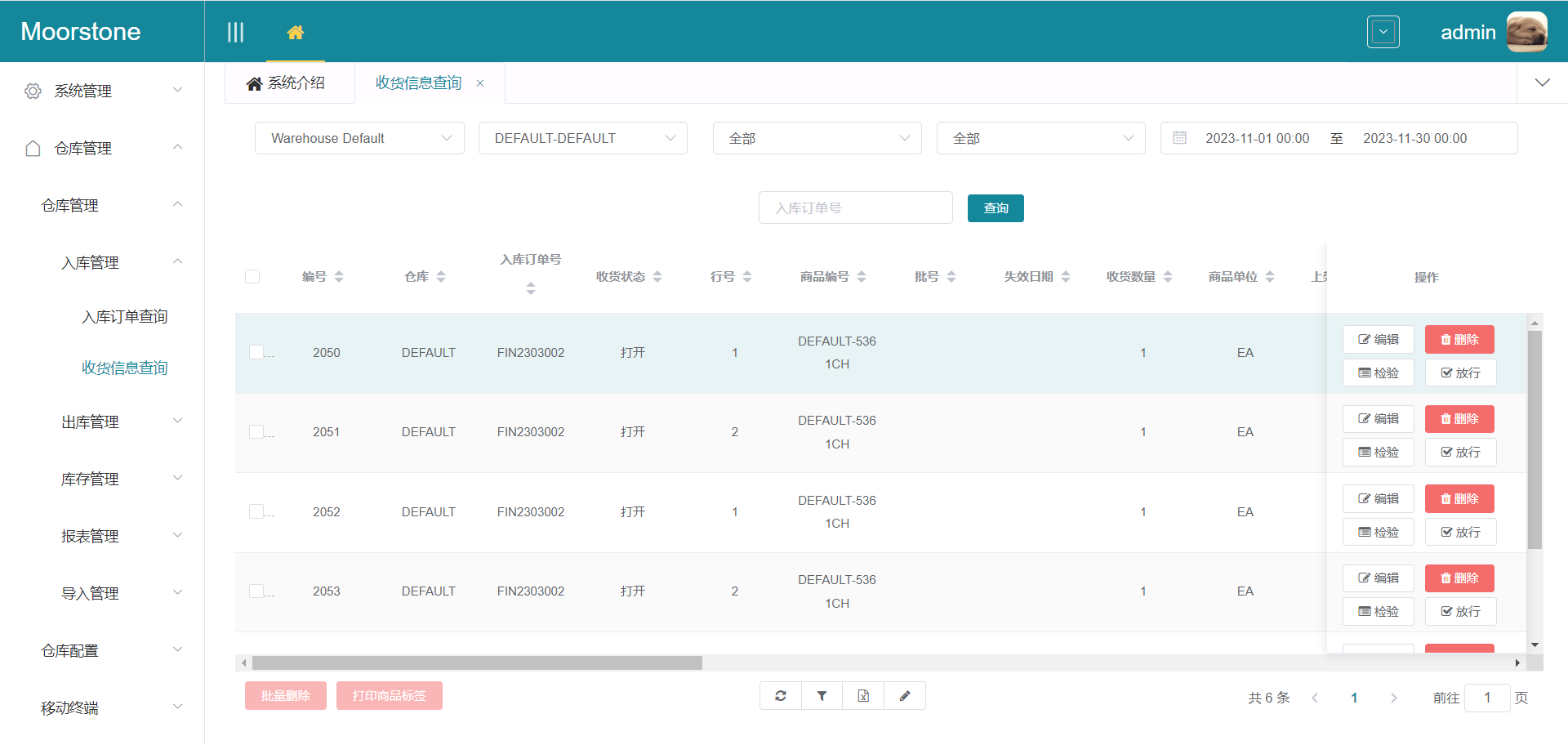The width and height of the screenshot is (1568, 745).
Task: Click the home icon in header
Action: coord(296,33)
